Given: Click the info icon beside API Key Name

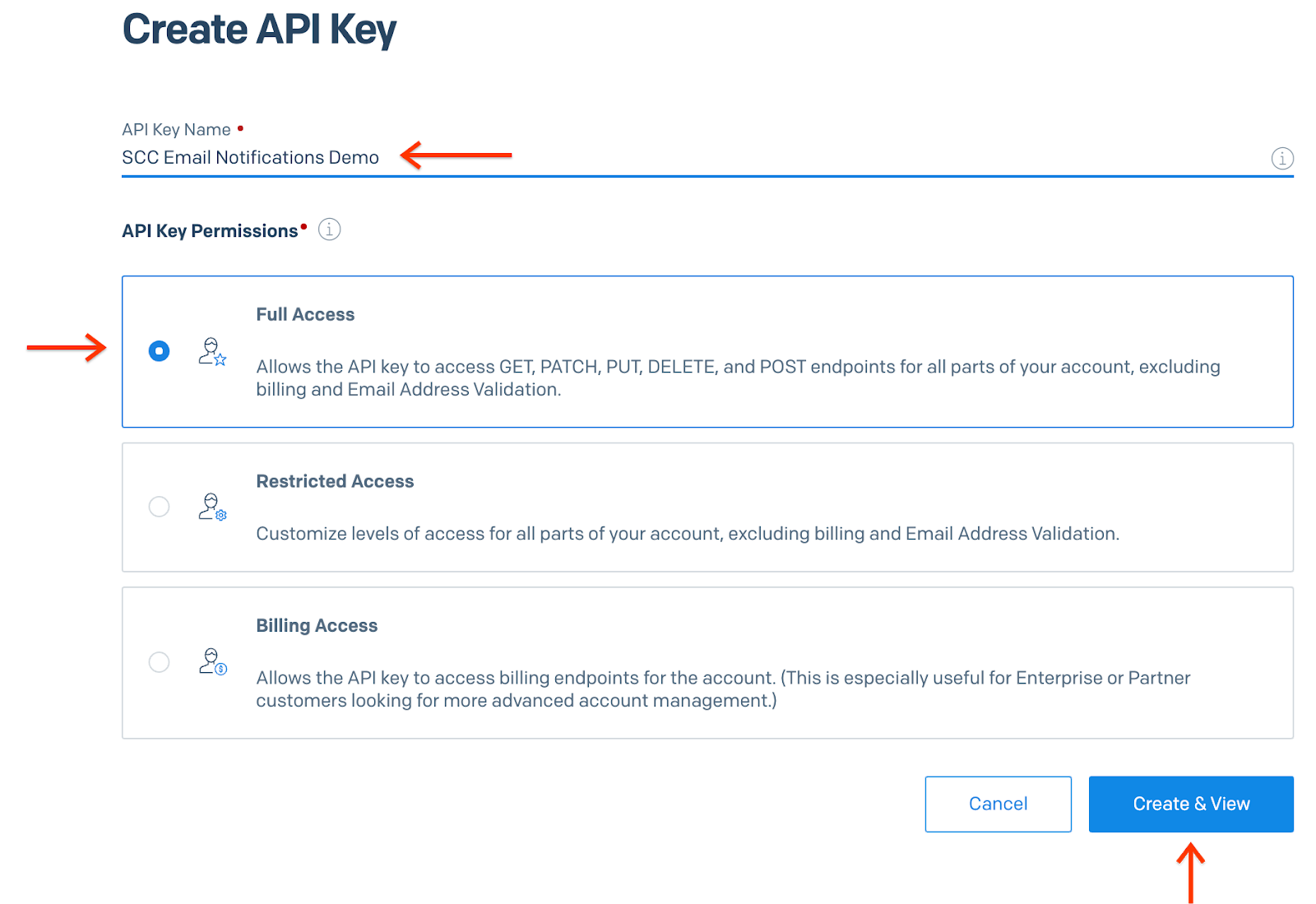Looking at the screenshot, I should point(1281,158).
